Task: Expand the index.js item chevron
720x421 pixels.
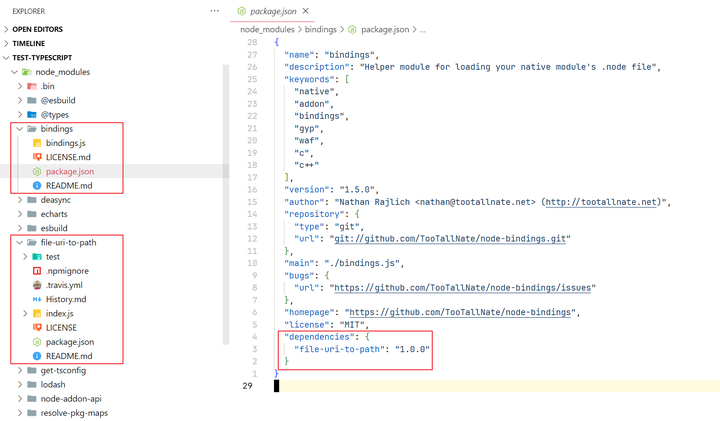Action: tap(25, 314)
